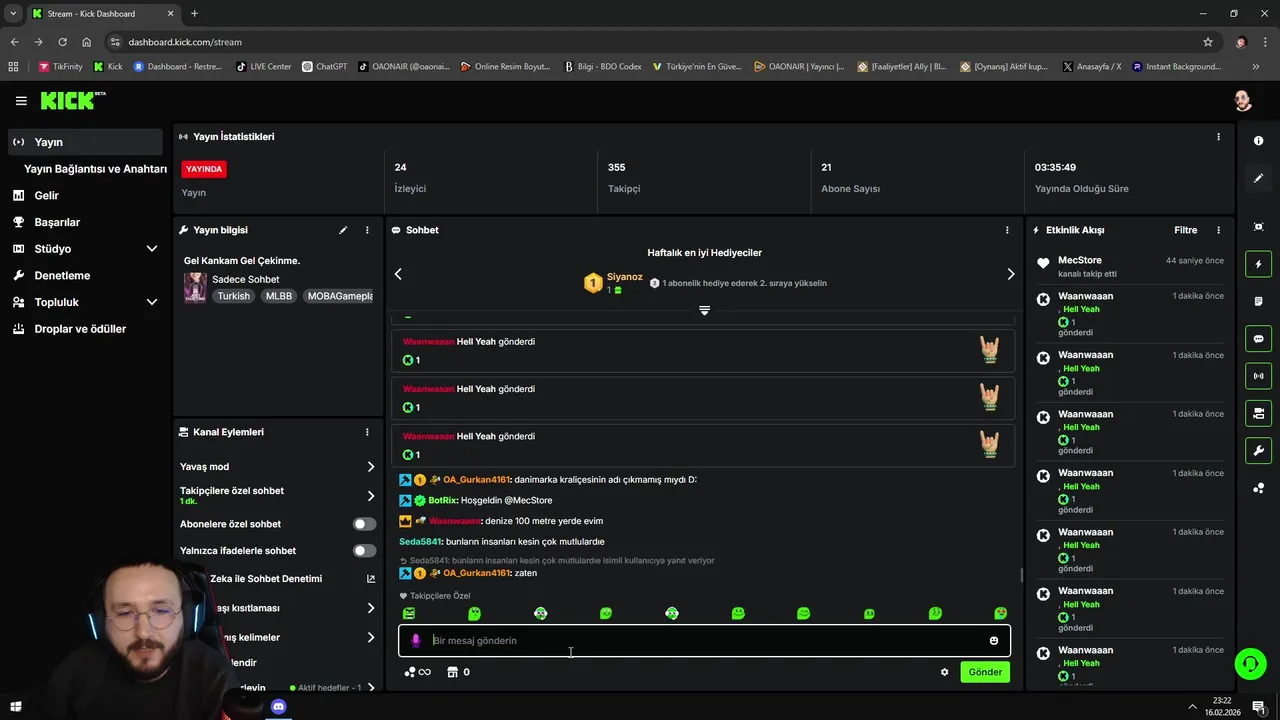This screenshot has width=1280, height=720.
Task: Click the screen capture icon in right sidebar
Action: coord(1258,227)
